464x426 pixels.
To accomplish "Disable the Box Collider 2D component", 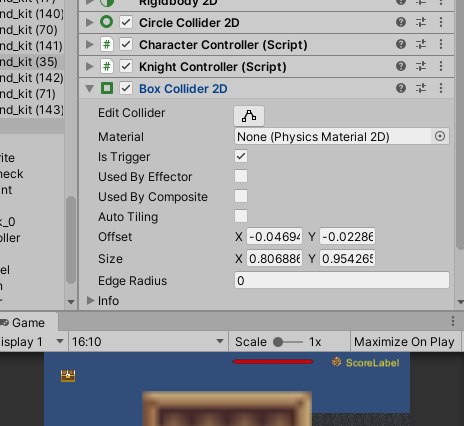I will 126,88.
